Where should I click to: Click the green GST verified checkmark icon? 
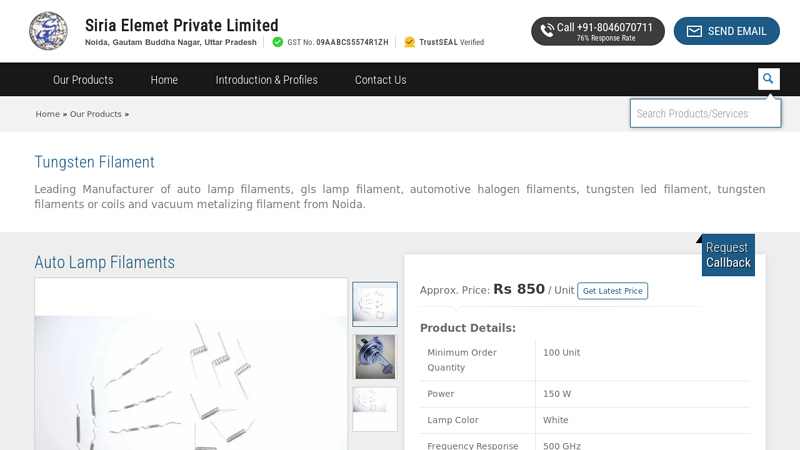pyautogui.click(x=278, y=42)
